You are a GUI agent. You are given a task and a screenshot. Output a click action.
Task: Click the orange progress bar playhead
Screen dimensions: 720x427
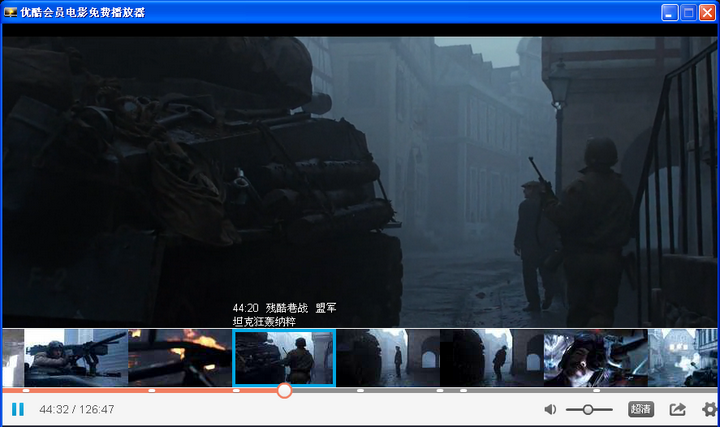[284, 390]
